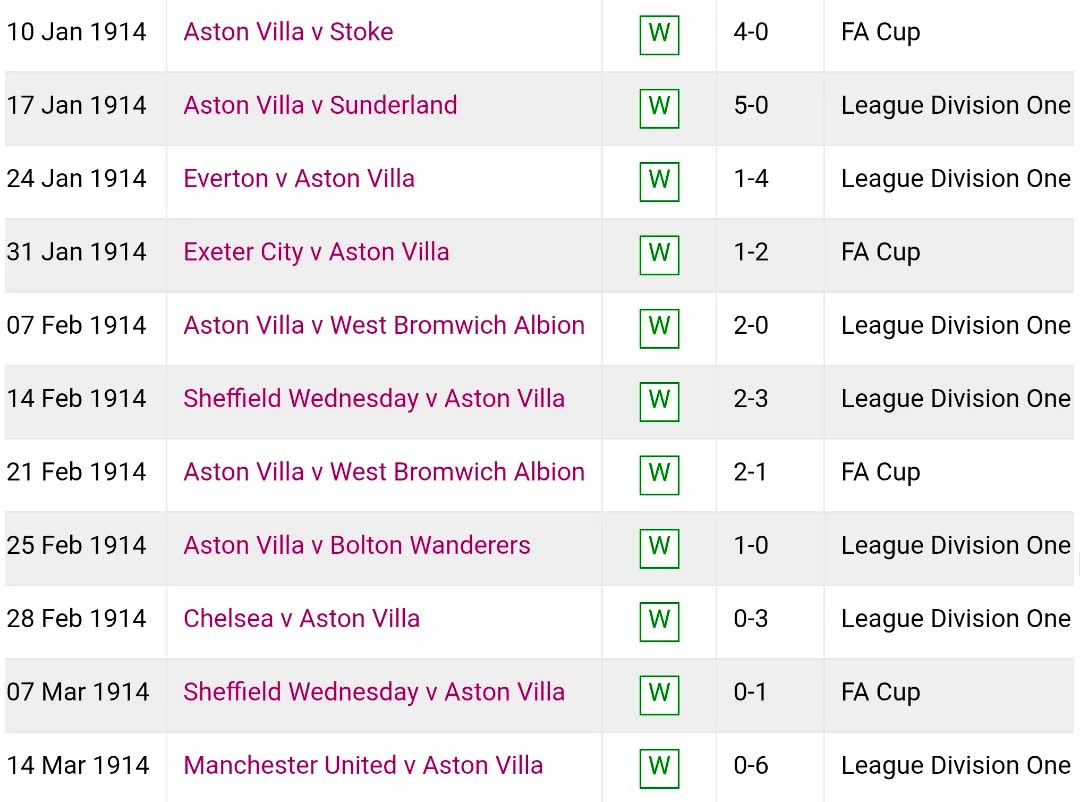Click the 0-6 score for Manchester United match
This screenshot has height=802, width=1080.
[x=751, y=765]
